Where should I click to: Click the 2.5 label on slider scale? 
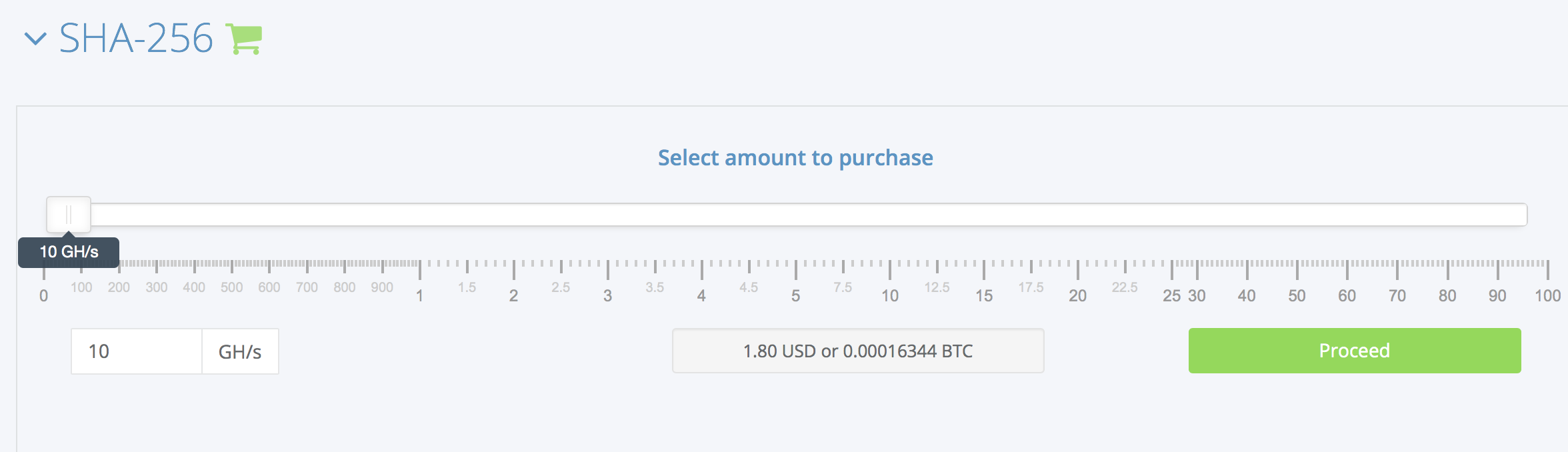(561, 287)
